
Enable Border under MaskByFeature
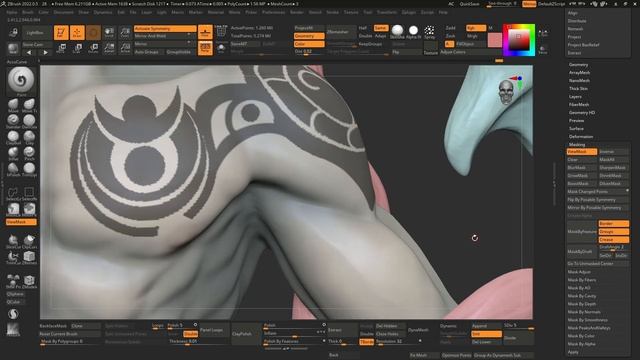[613, 224]
